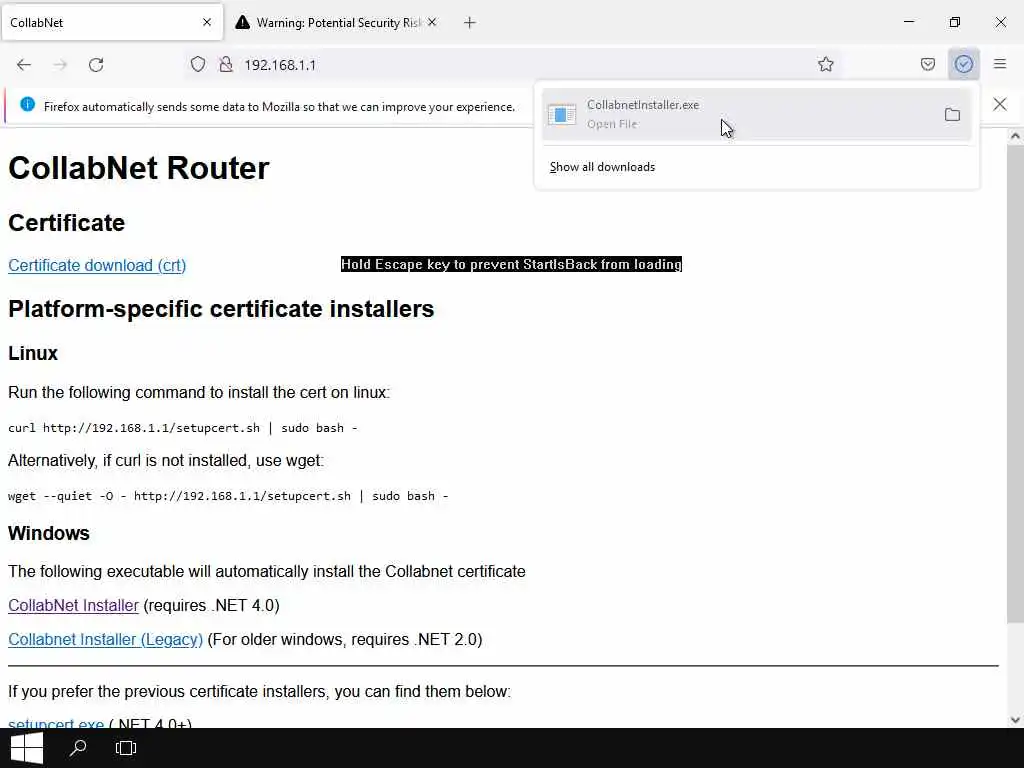
Task: Click the wget --quiet command text
Action: click(x=228, y=496)
